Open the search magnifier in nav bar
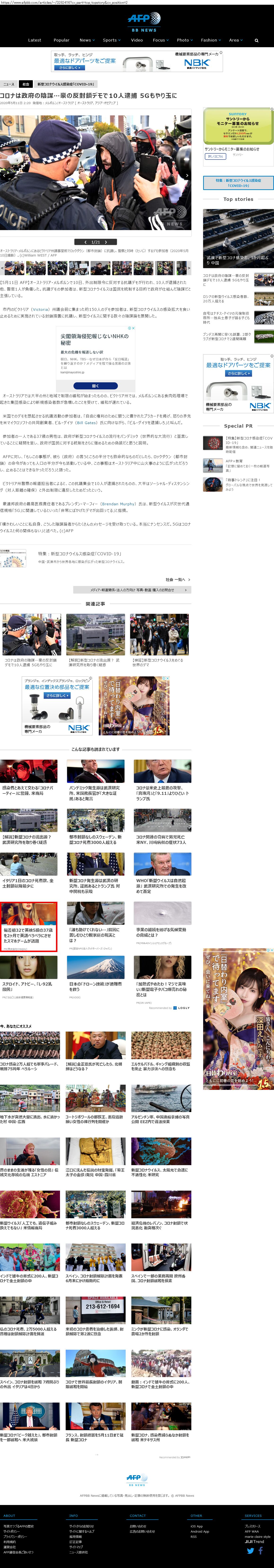274x1568 pixels. [x=256, y=41]
